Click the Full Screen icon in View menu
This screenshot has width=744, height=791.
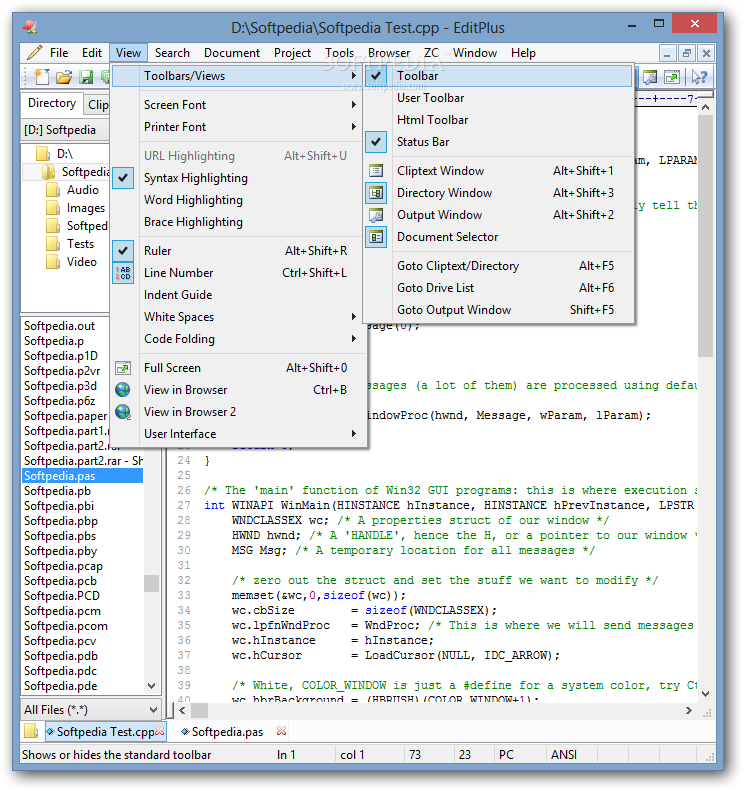point(123,368)
